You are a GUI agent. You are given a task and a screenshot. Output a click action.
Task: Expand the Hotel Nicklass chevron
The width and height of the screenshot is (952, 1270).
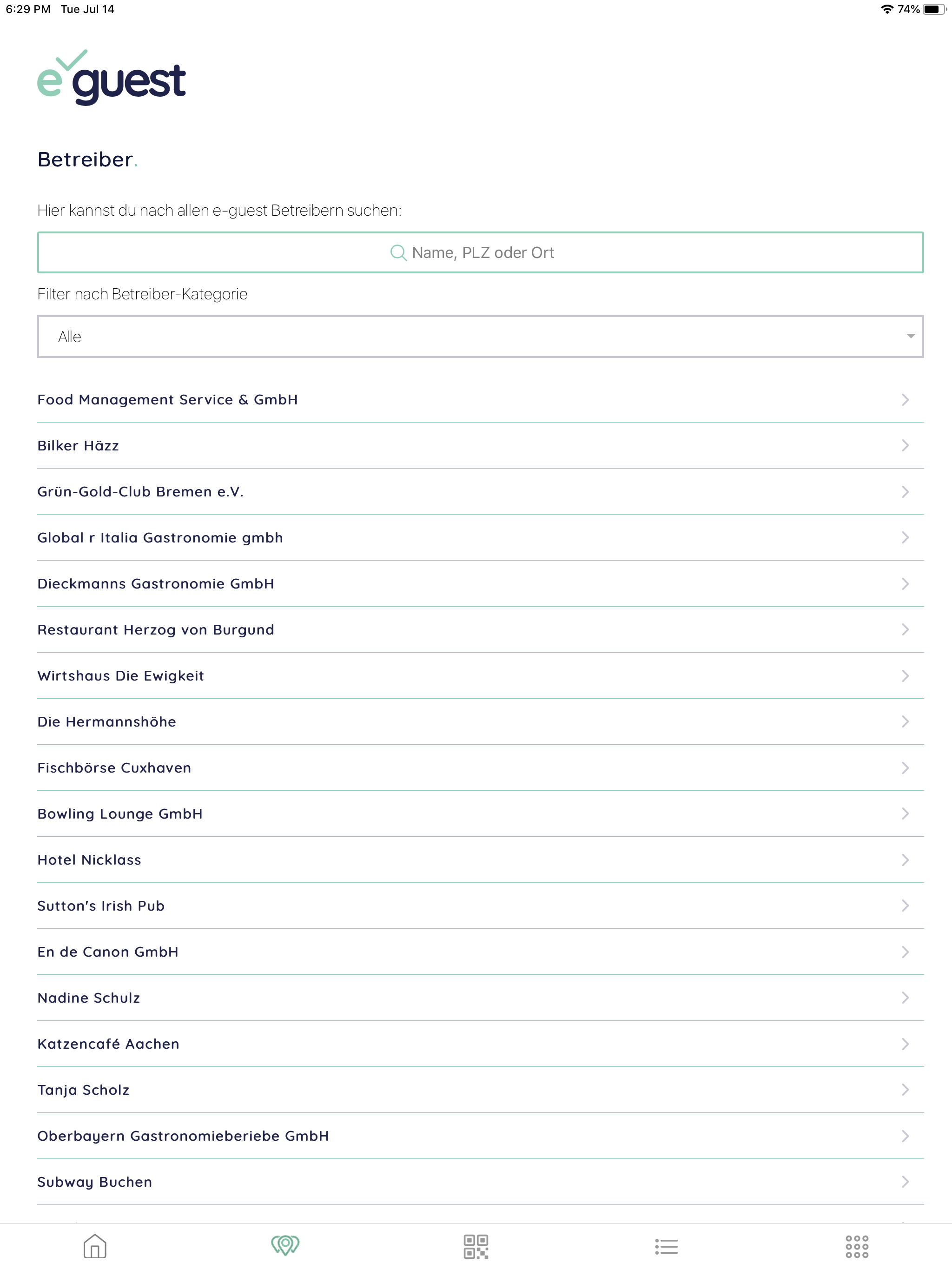[x=906, y=860]
